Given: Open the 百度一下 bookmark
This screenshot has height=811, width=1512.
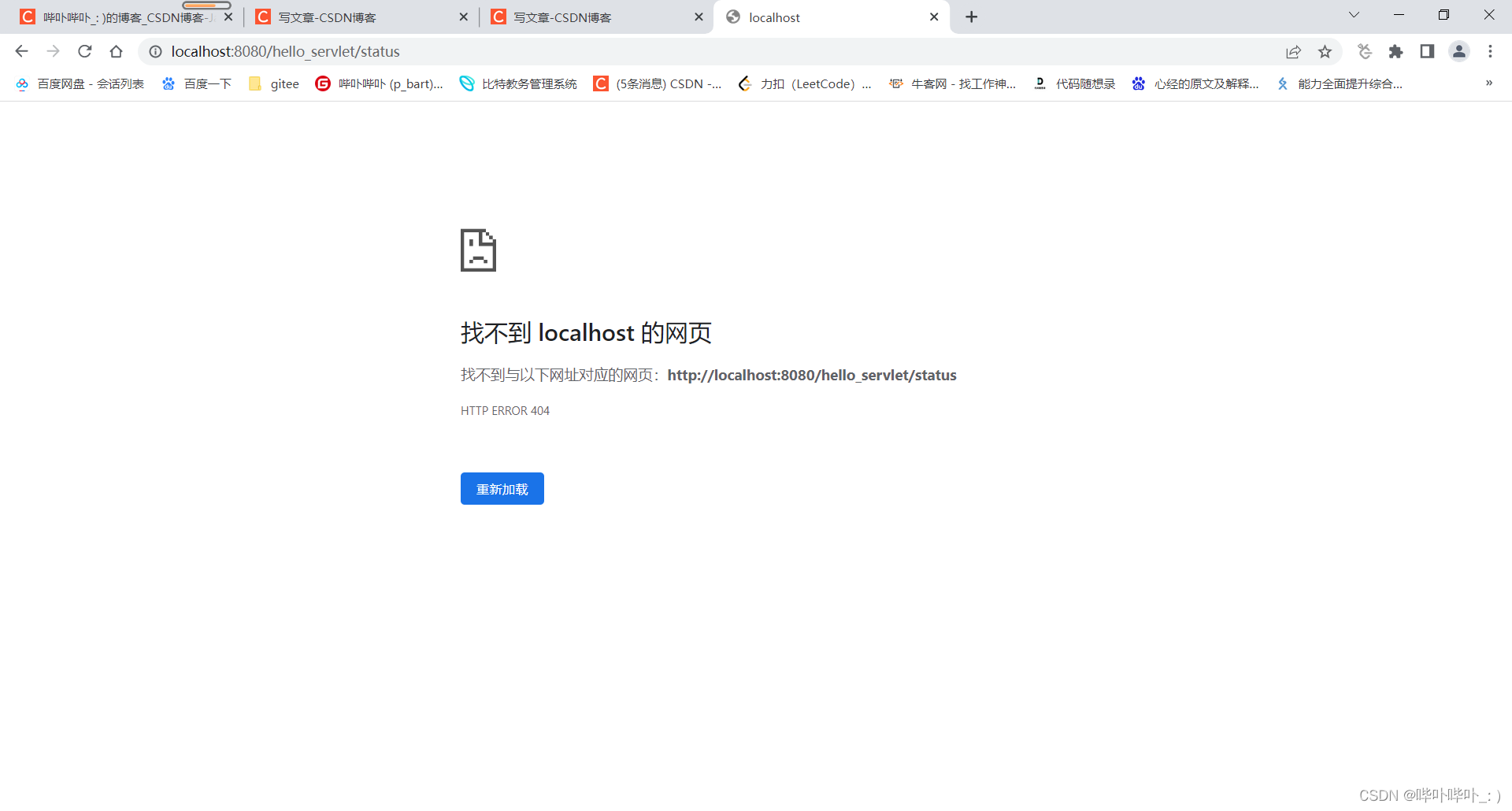Looking at the screenshot, I should pyautogui.click(x=197, y=83).
